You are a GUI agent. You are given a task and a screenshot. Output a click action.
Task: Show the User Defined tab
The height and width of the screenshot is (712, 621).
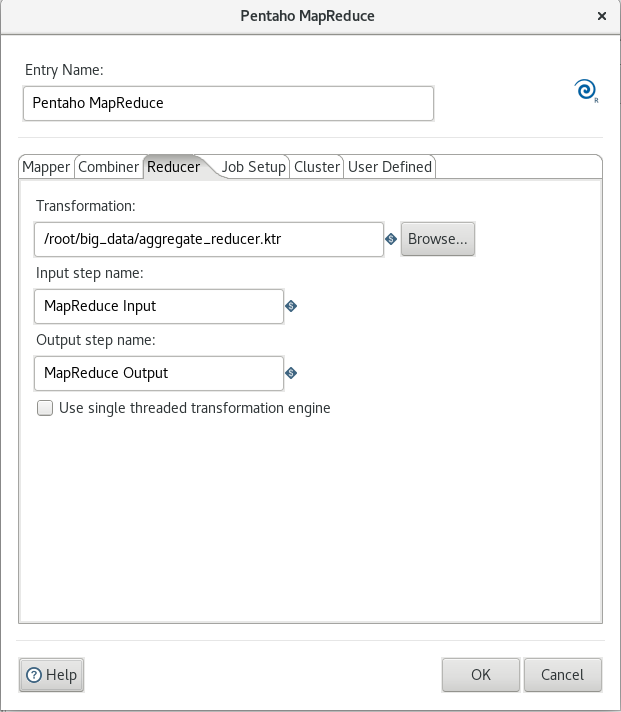point(389,167)
